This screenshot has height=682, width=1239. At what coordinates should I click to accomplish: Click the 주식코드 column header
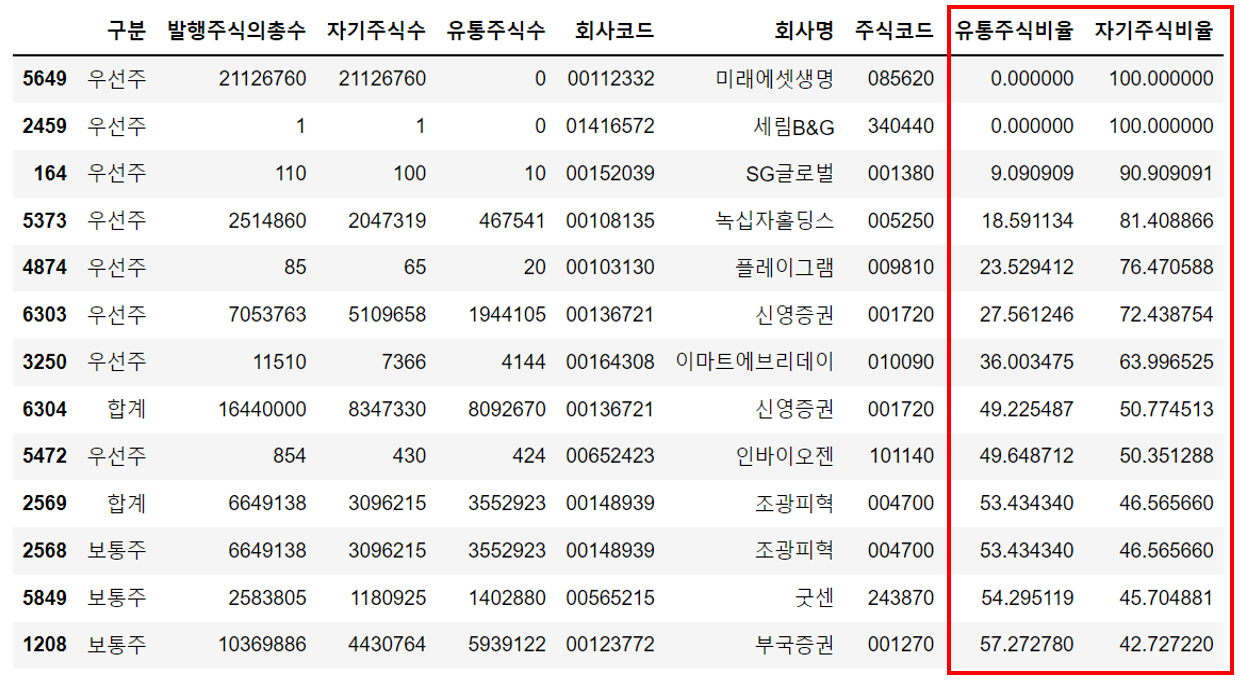tap(894, 31)
